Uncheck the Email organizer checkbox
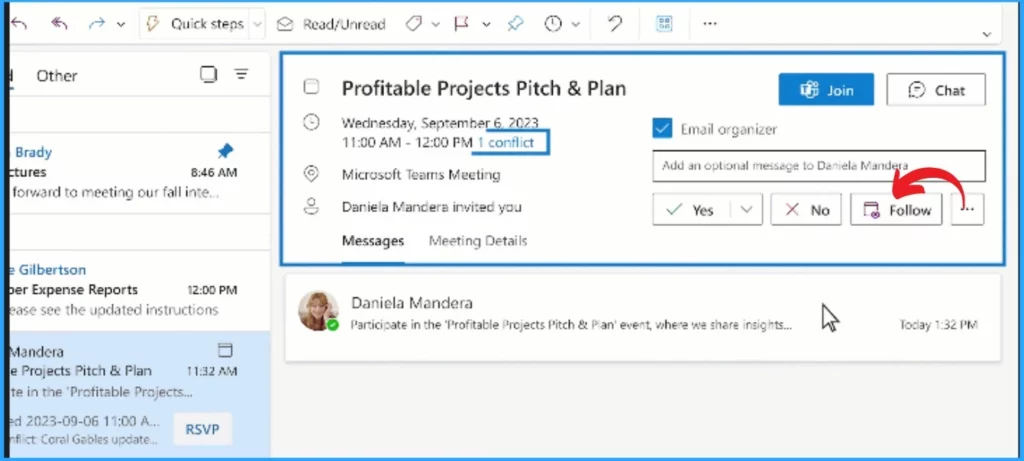This screenshot has height=461, width=1024. tap(662, 129)
